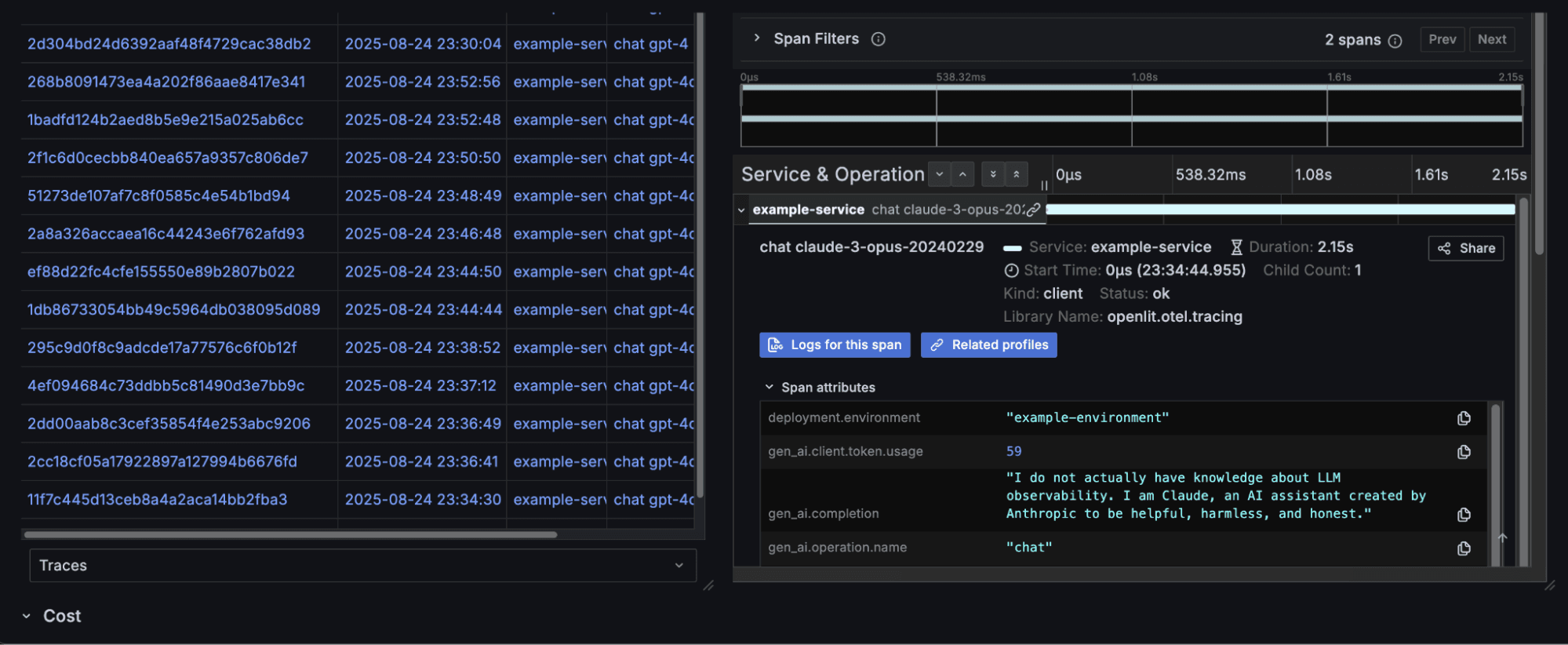Copy the deployment.environment attribute value
This screenshot has width=1568, height=645.
[x=1464, y=418]
